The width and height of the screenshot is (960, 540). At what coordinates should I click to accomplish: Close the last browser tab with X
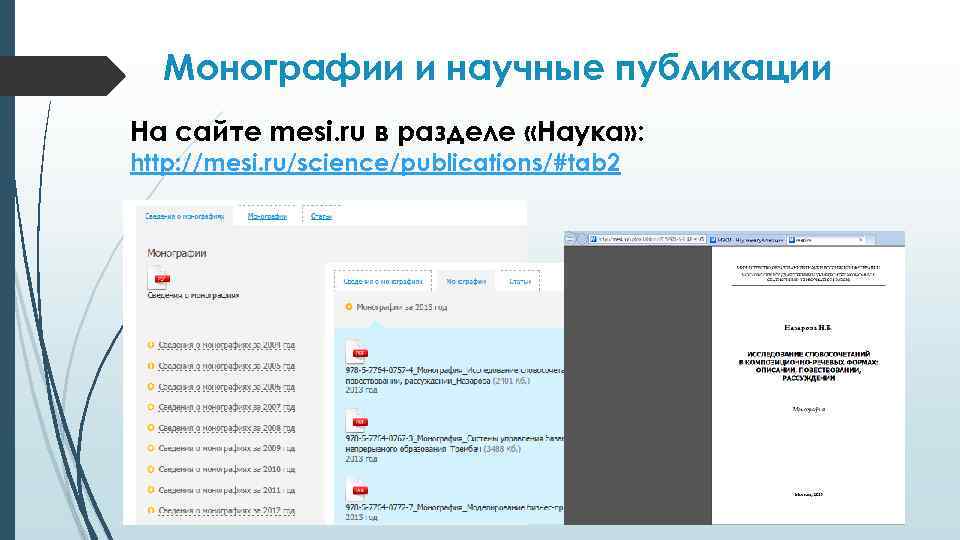click(861, 239)
